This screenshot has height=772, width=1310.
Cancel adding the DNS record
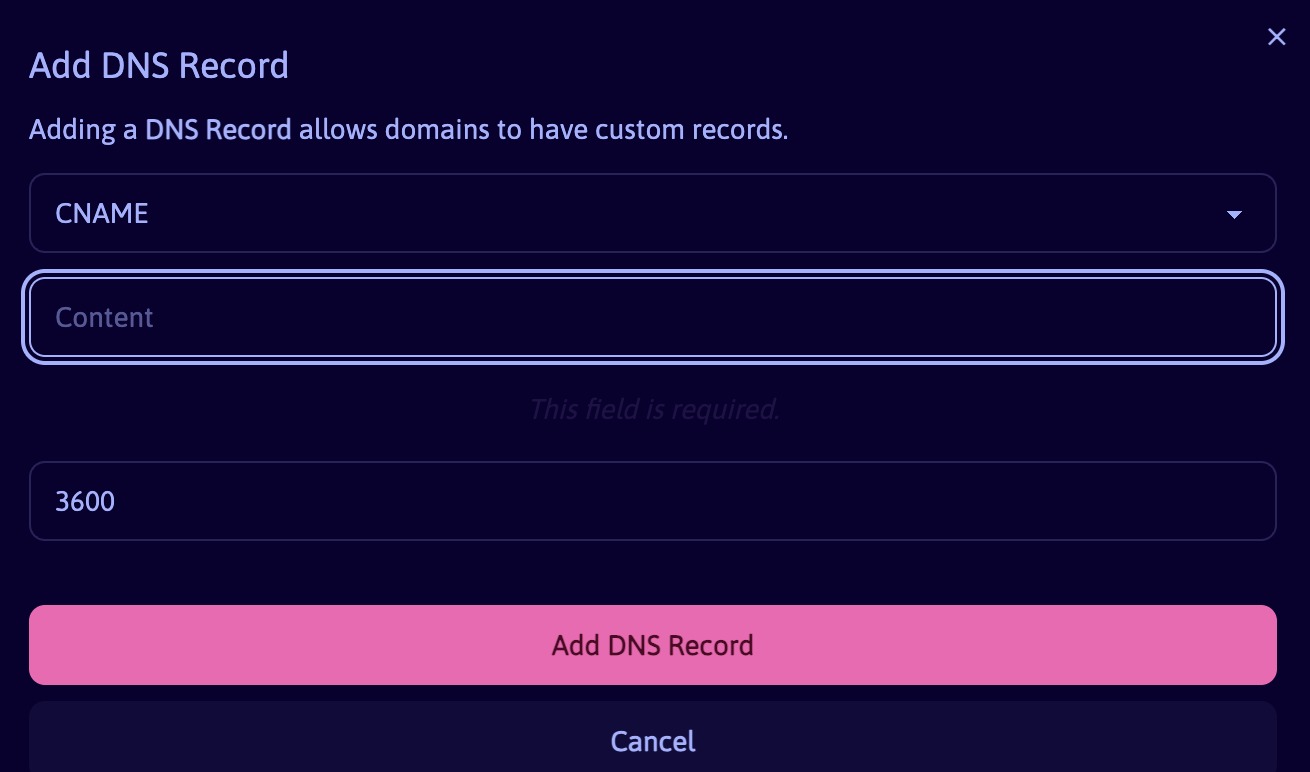point(653,741)
